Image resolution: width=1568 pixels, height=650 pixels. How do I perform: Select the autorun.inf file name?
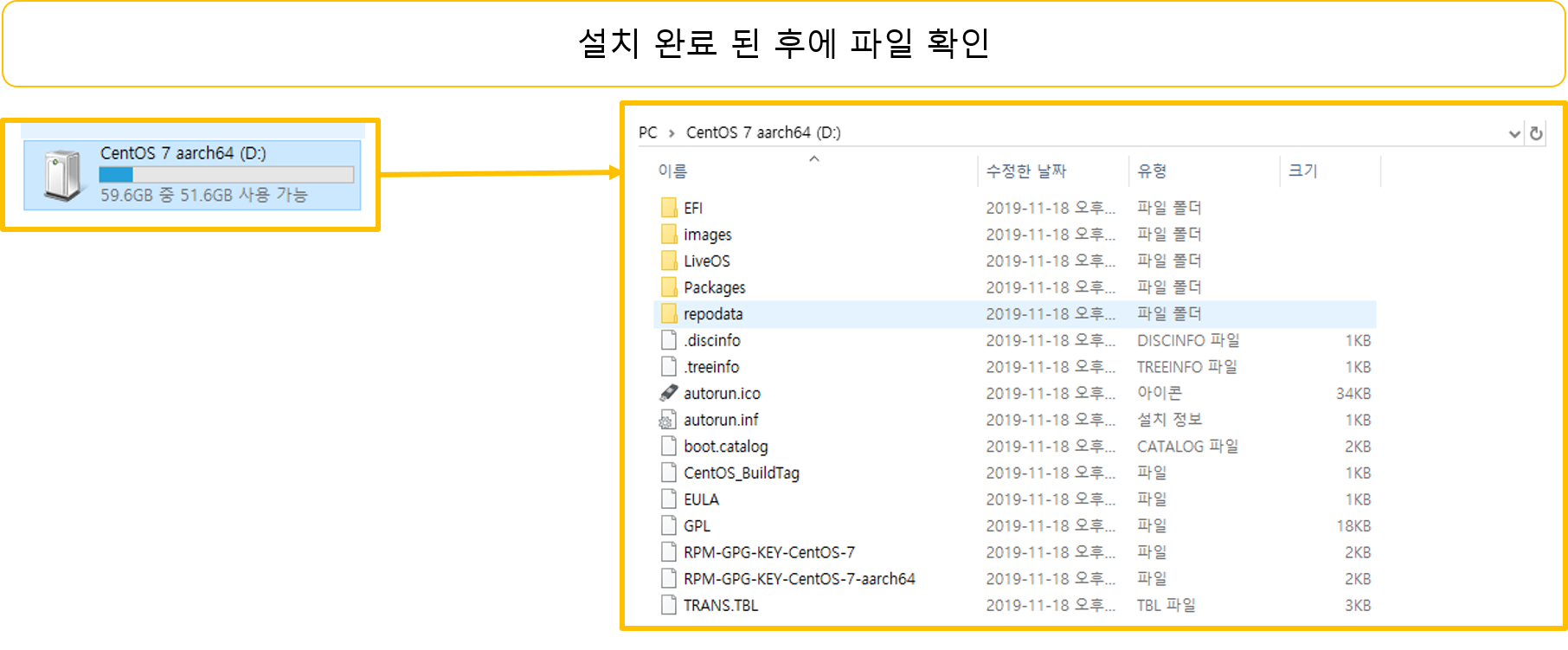click(721, 420)
